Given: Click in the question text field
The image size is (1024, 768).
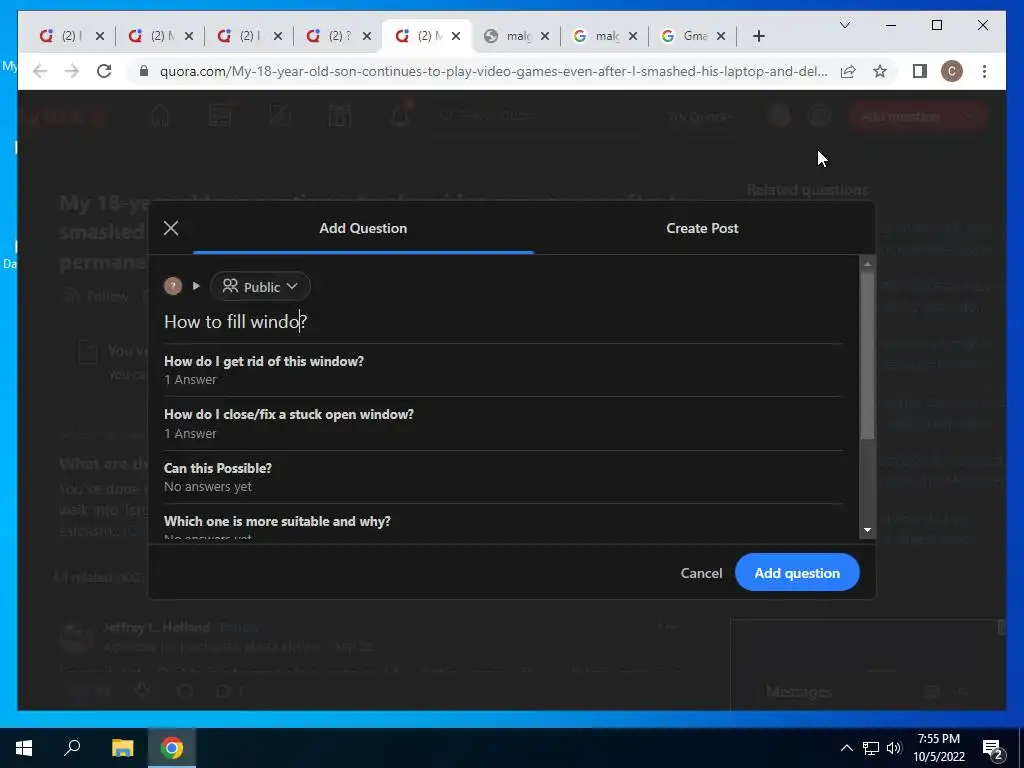Looking at the screenshot, I should click(503, 321).
